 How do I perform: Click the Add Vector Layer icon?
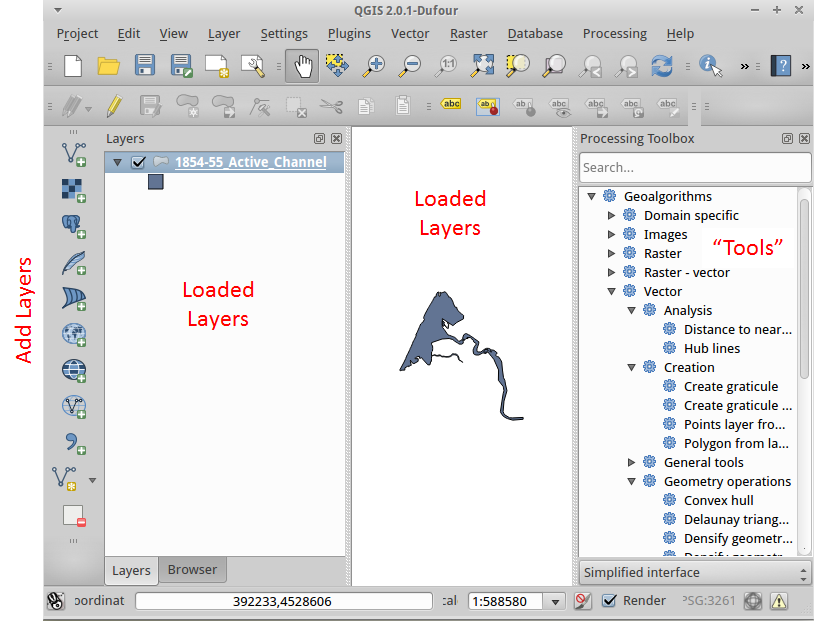pos(74,153)
